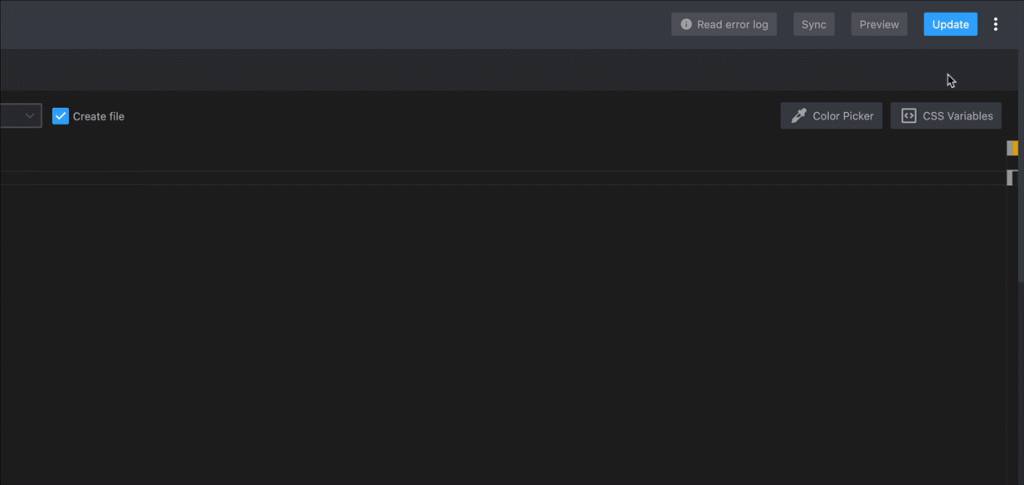Click the info icon beside Read error log
This screenshot has height=485, width=1024.
point(686,24)
